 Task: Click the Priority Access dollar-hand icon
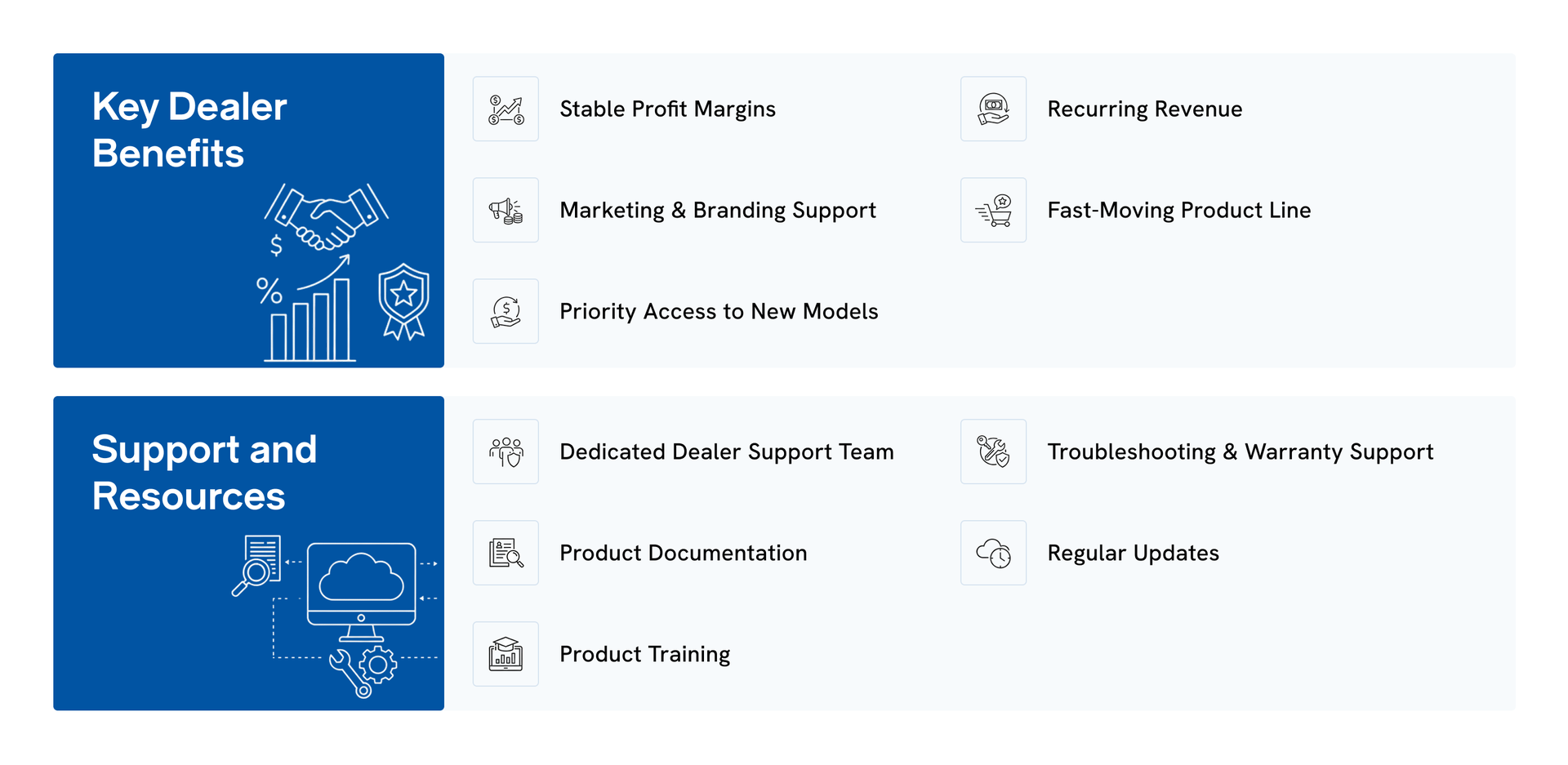[x=506, y=312]
